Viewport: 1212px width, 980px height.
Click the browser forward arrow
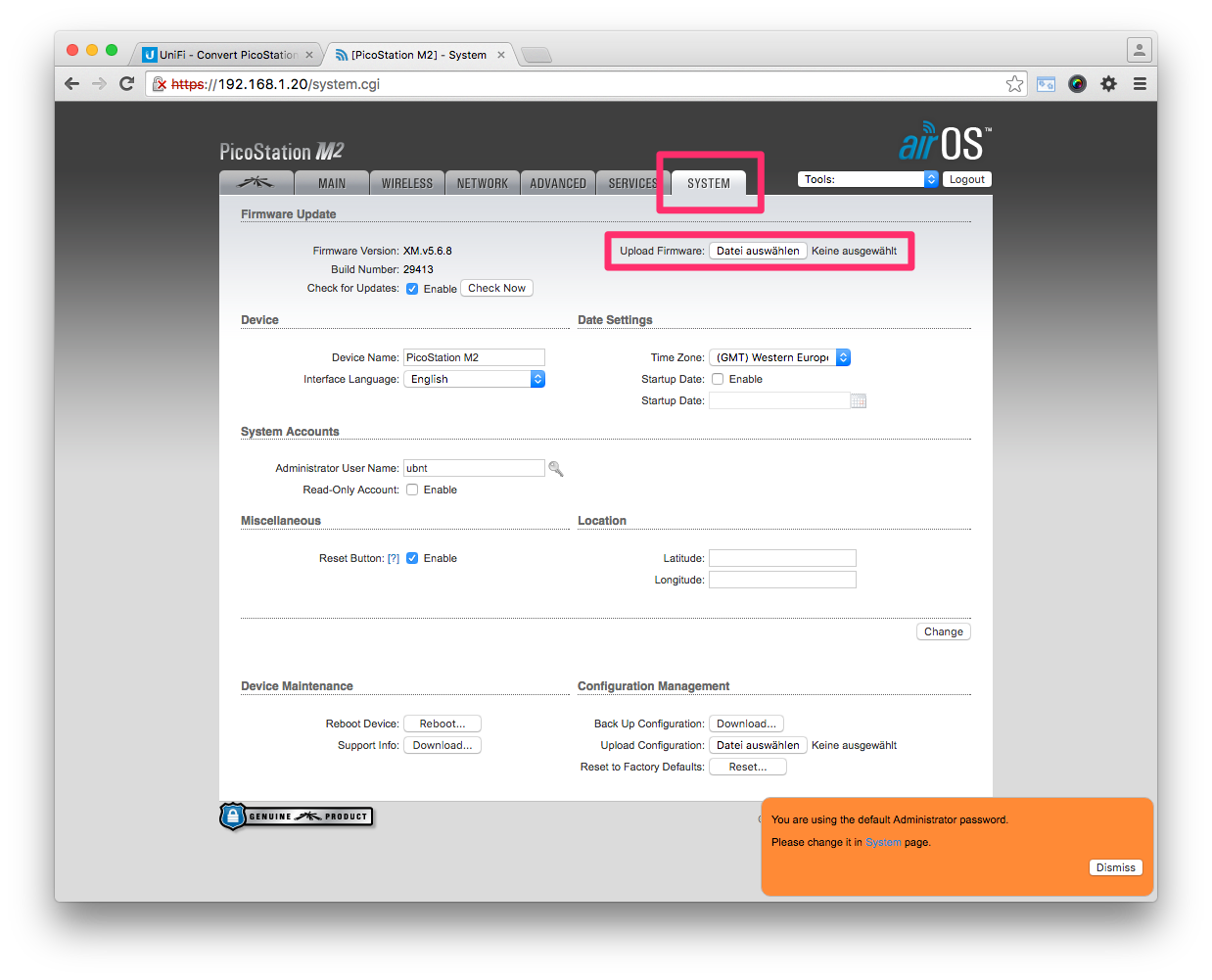pyautogui.click(x=99, y=84)
